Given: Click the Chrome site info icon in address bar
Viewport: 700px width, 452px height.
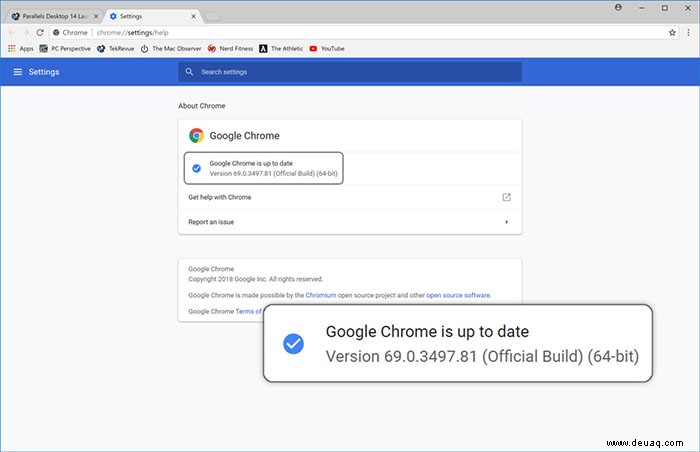Looking at the screenshot, I should pos(56,33).
